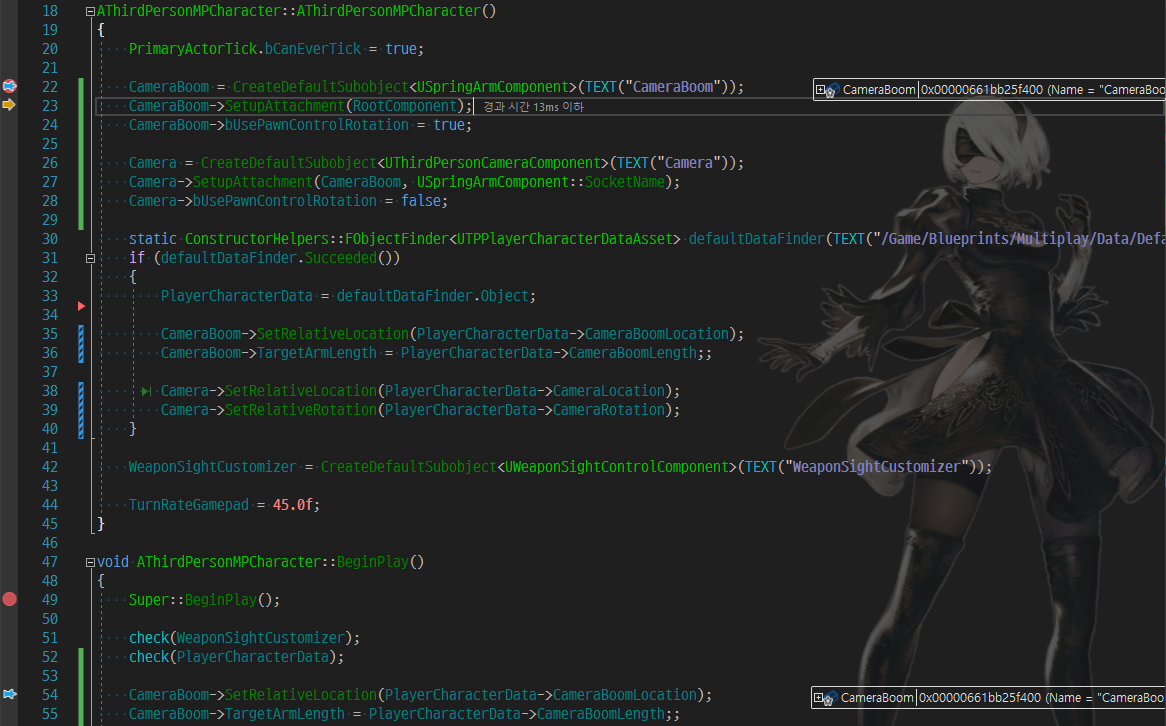
Task: Click the blue change bar beside line 35
Action: pyautogui.click(x=80, y=333)
